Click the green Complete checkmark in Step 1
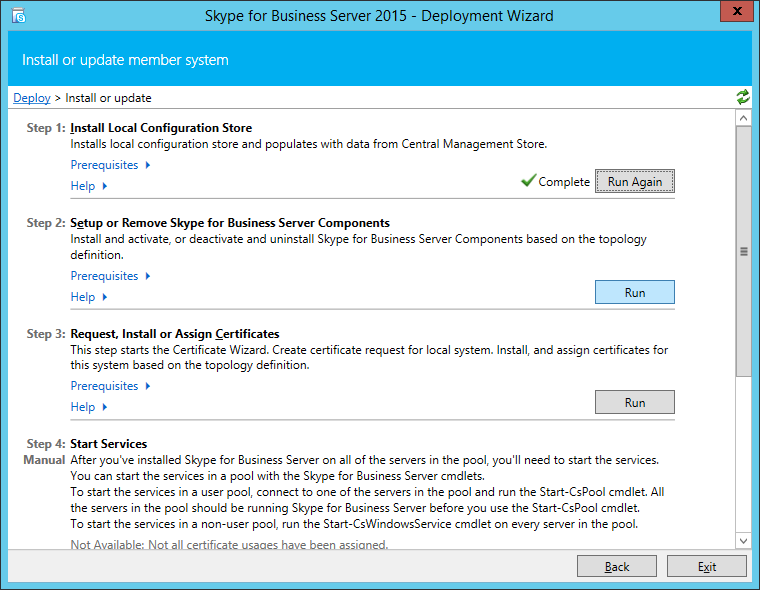760x590 pixels. pyautogui.click(x=528, y=180)
